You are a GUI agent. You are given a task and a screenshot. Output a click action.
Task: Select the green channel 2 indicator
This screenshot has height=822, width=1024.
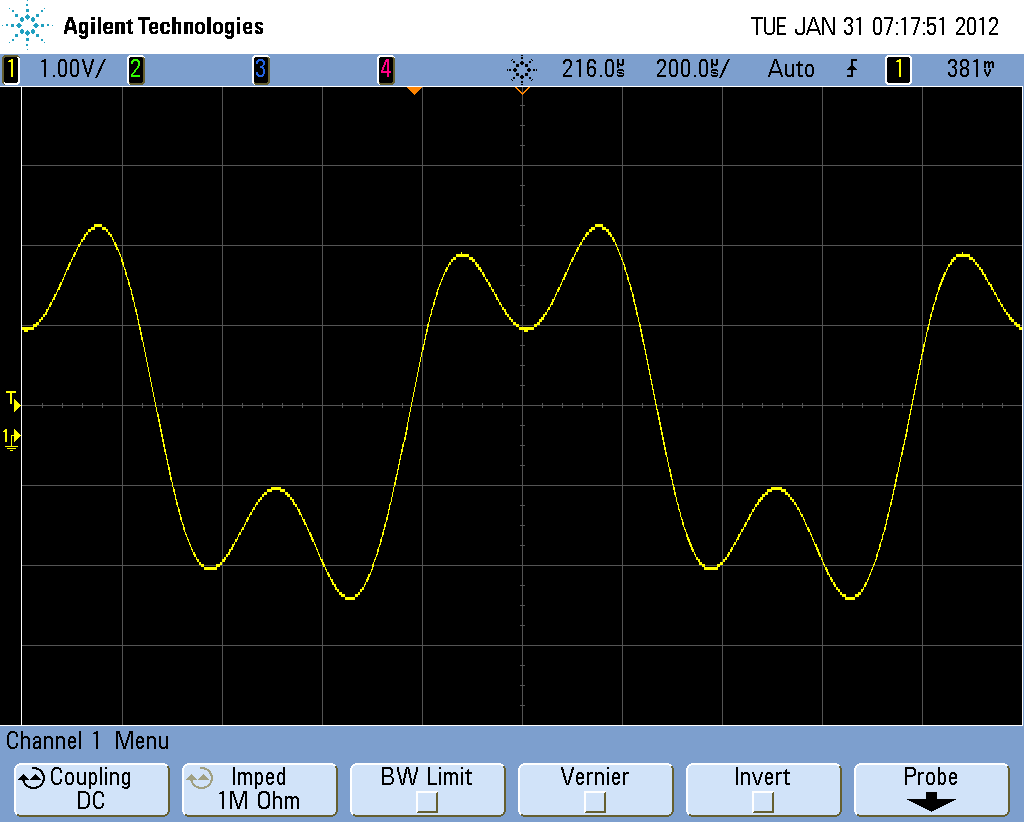[134, 70]
